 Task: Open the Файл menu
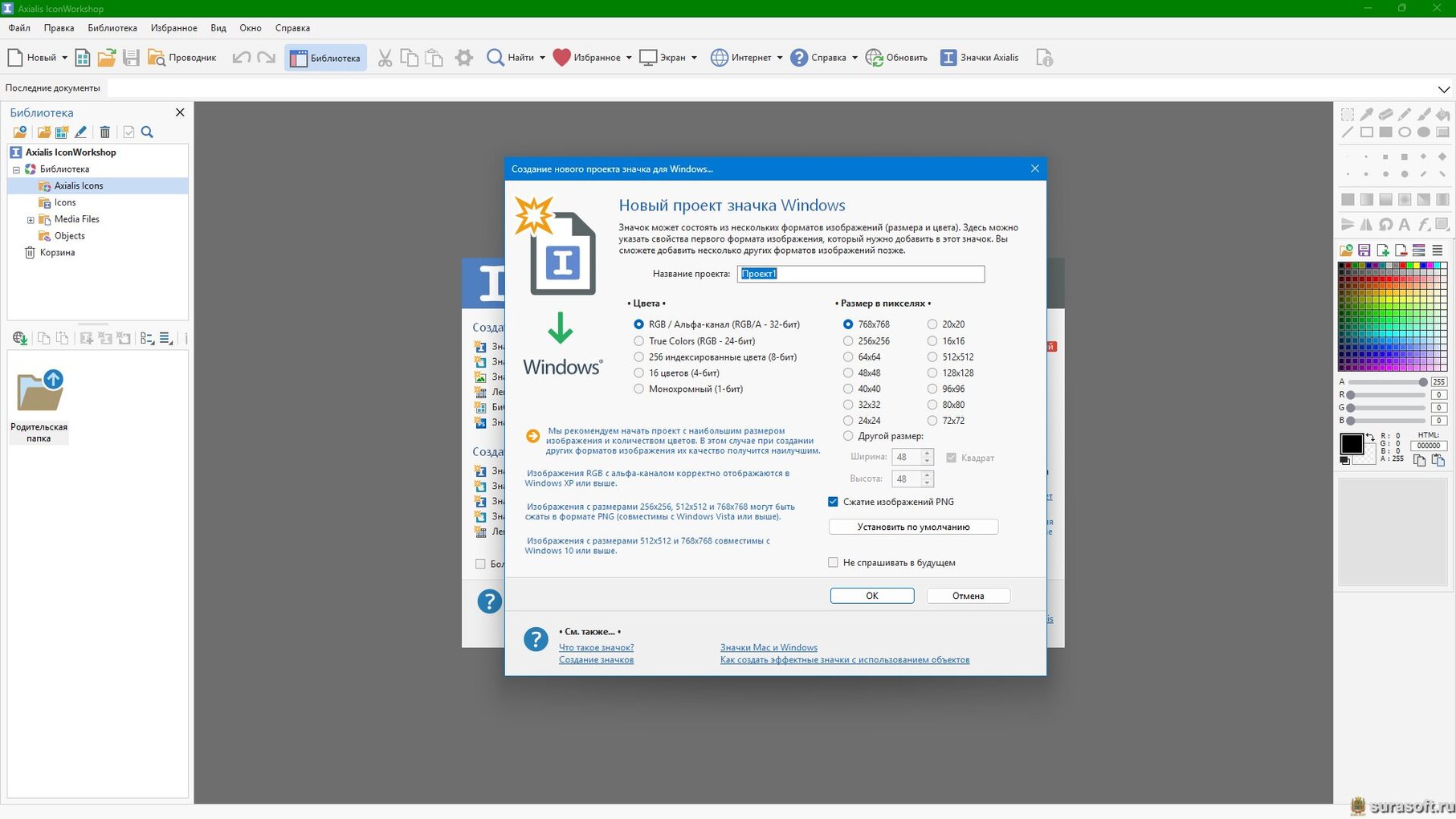(19, 28)
